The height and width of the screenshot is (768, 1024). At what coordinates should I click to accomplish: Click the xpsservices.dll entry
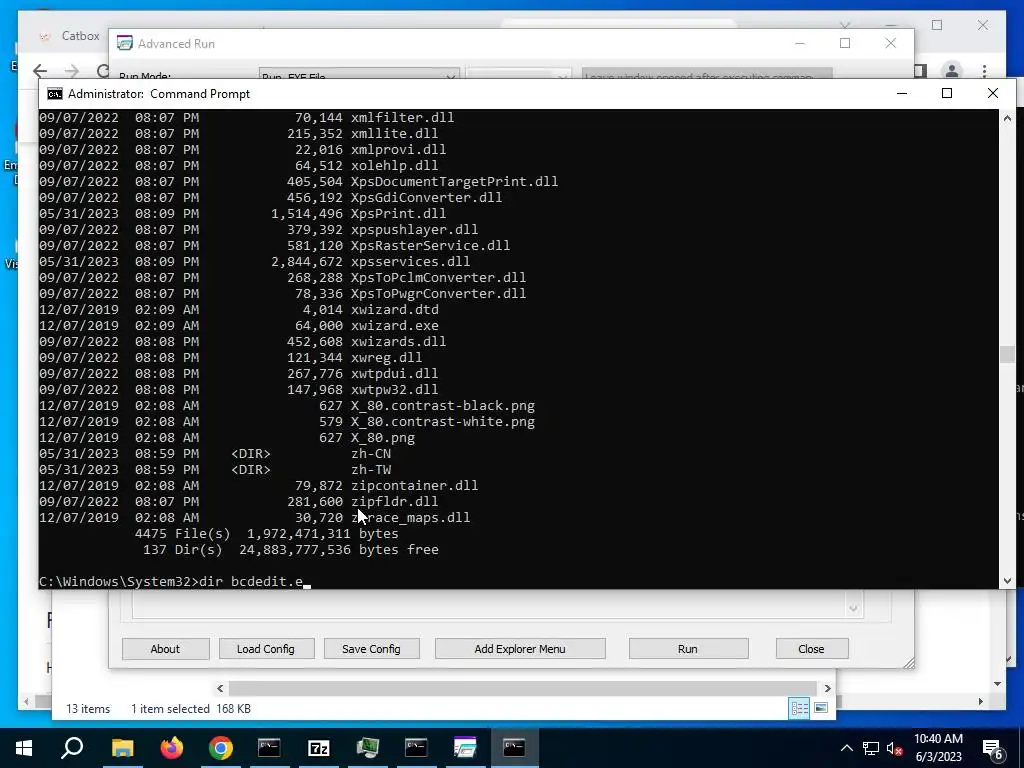click(410, 261)
